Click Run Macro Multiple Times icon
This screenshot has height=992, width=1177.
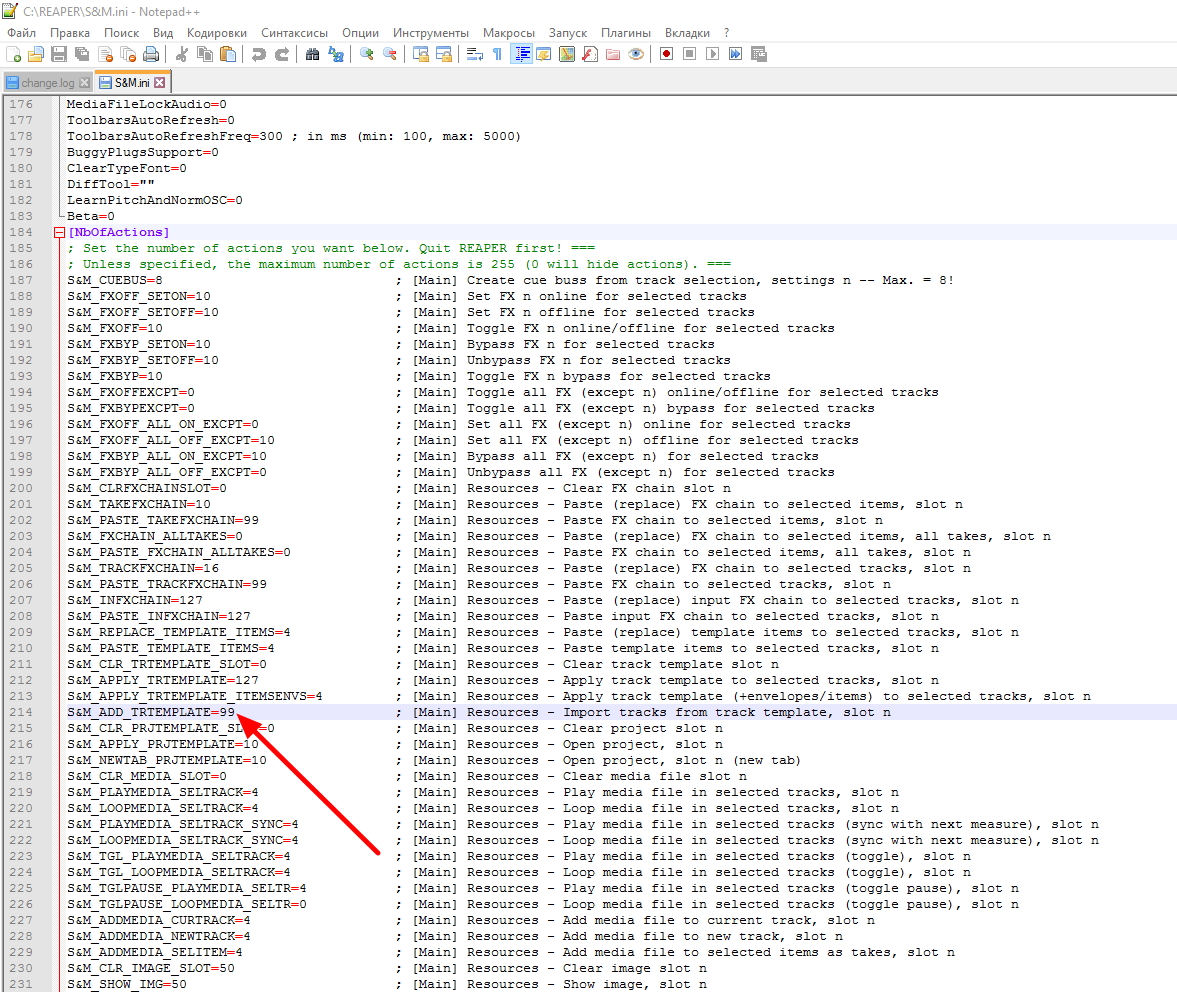[736, 54]
